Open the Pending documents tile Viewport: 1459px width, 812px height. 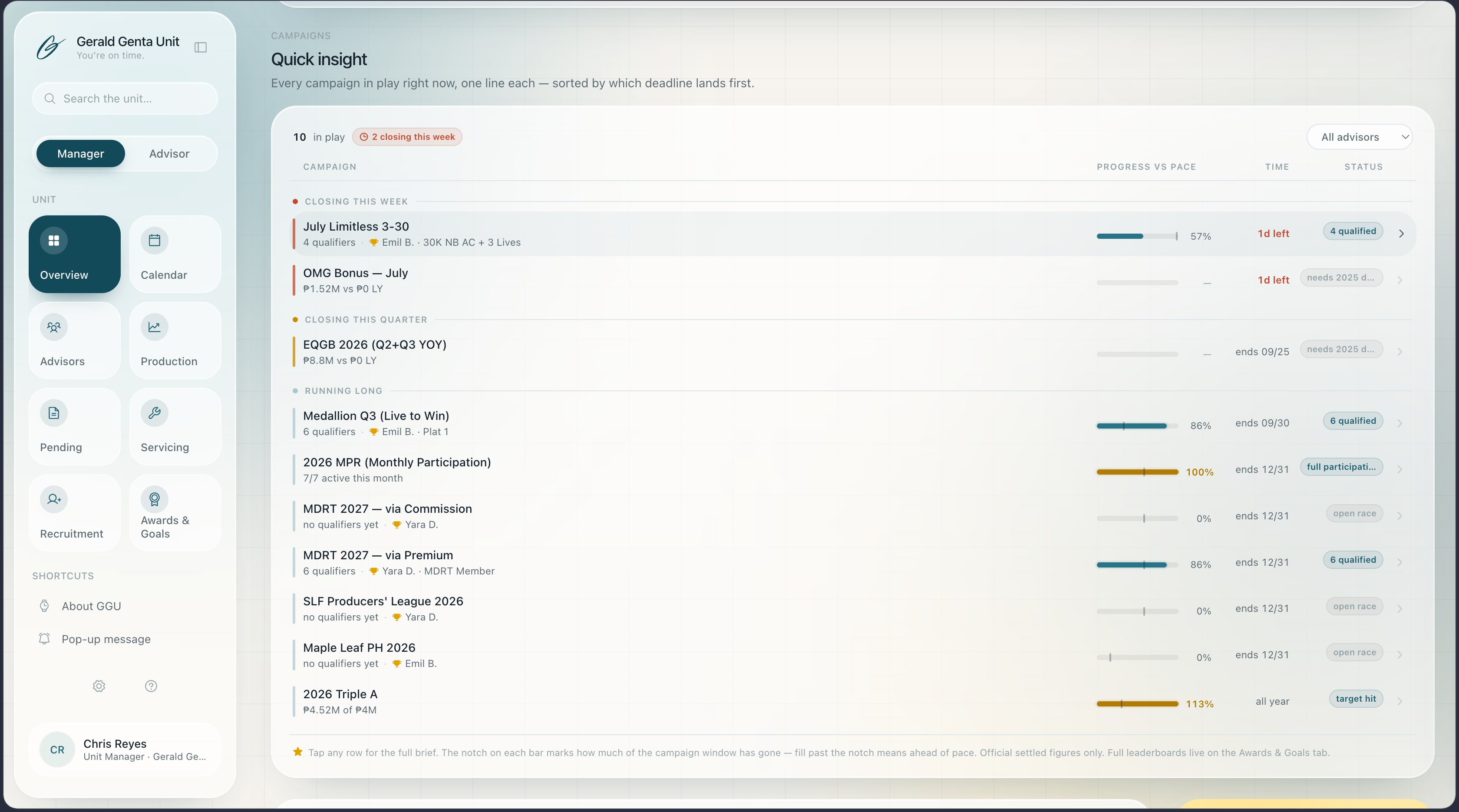coord(75,426)
